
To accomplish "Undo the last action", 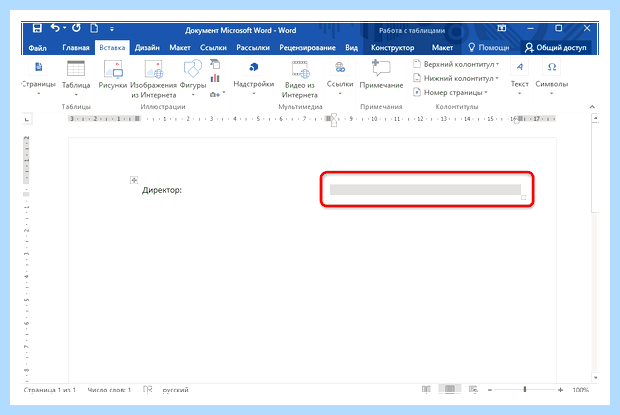I will (55, 28).
